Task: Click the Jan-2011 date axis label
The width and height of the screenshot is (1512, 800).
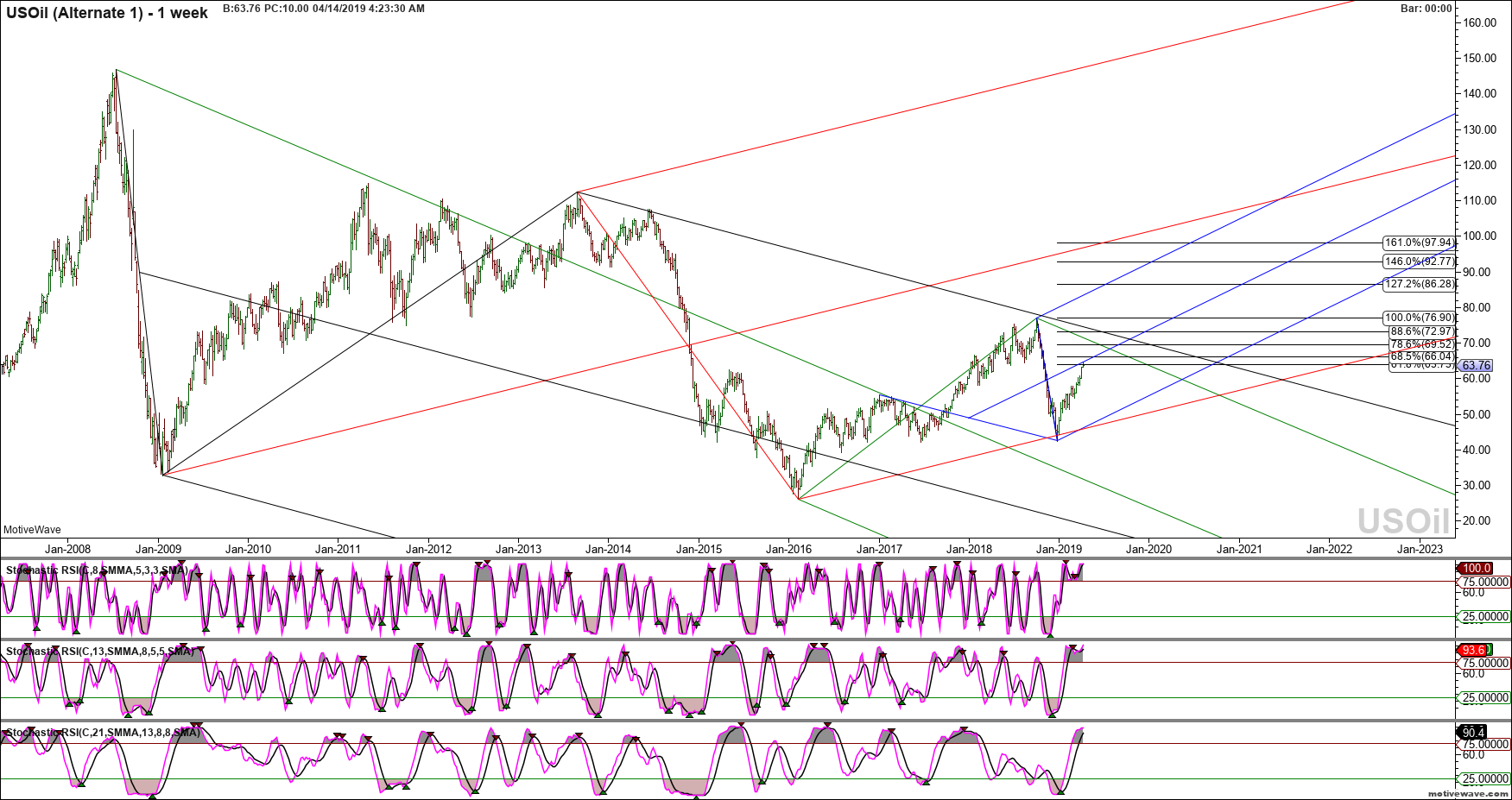Action: point(338,549)
